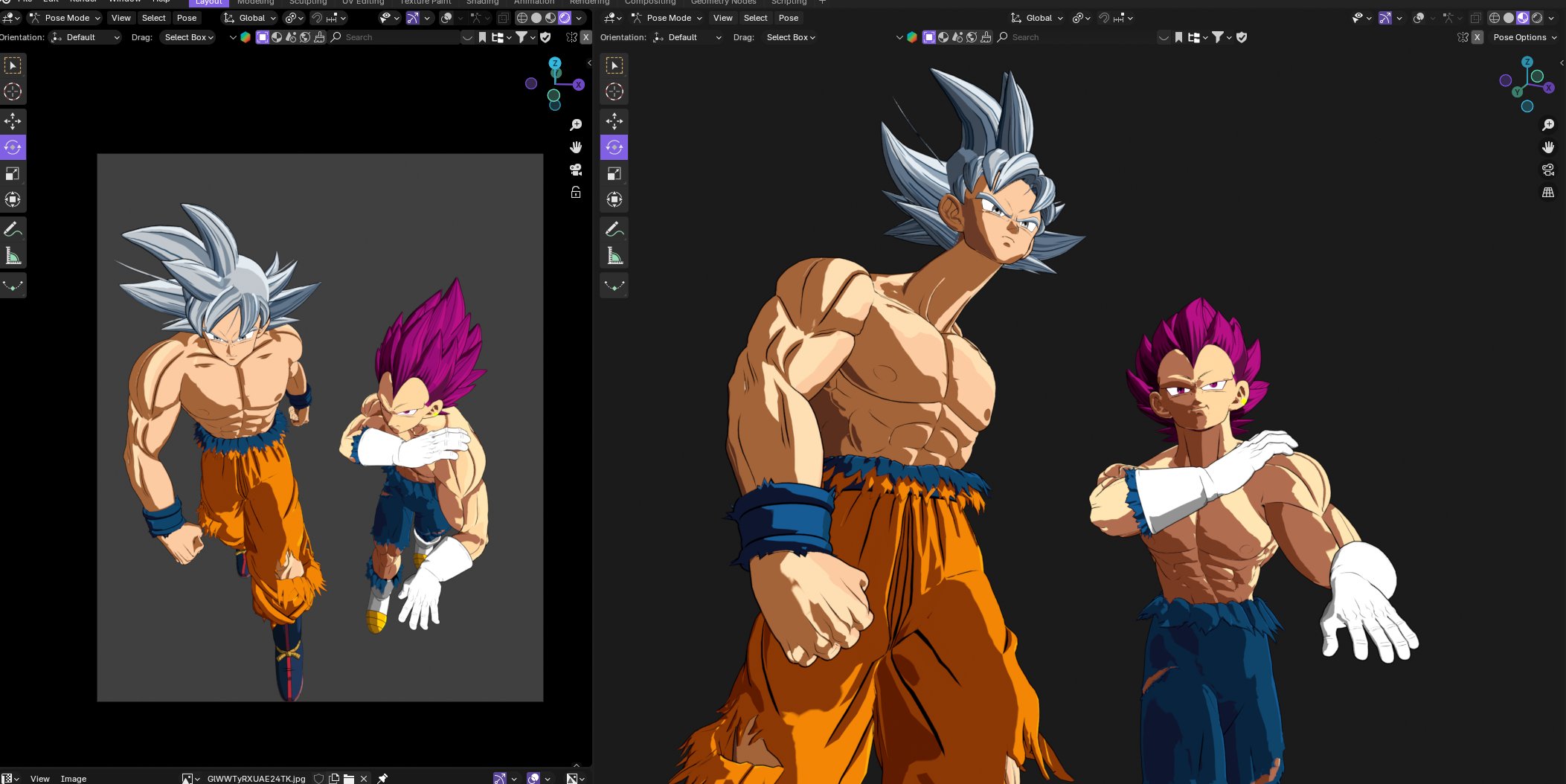Click pan hand icon in left viewport
Screen dimensions: 1566x784
pos(576,147)
